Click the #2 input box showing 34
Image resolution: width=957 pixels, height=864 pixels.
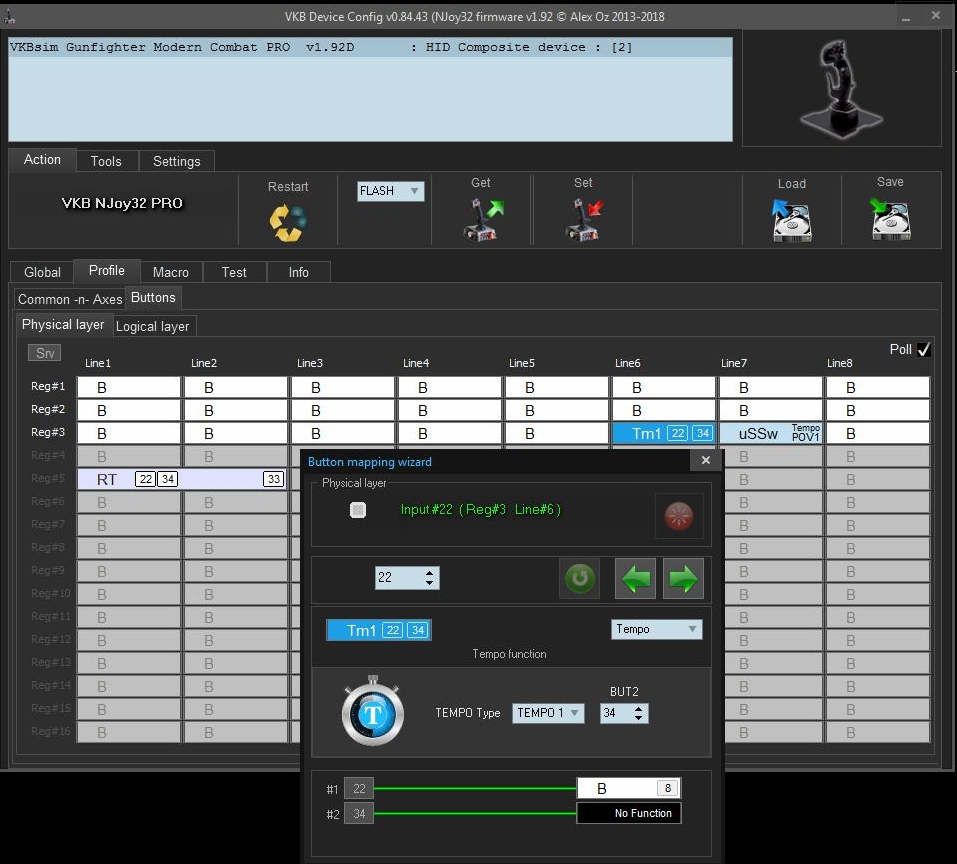359,813
